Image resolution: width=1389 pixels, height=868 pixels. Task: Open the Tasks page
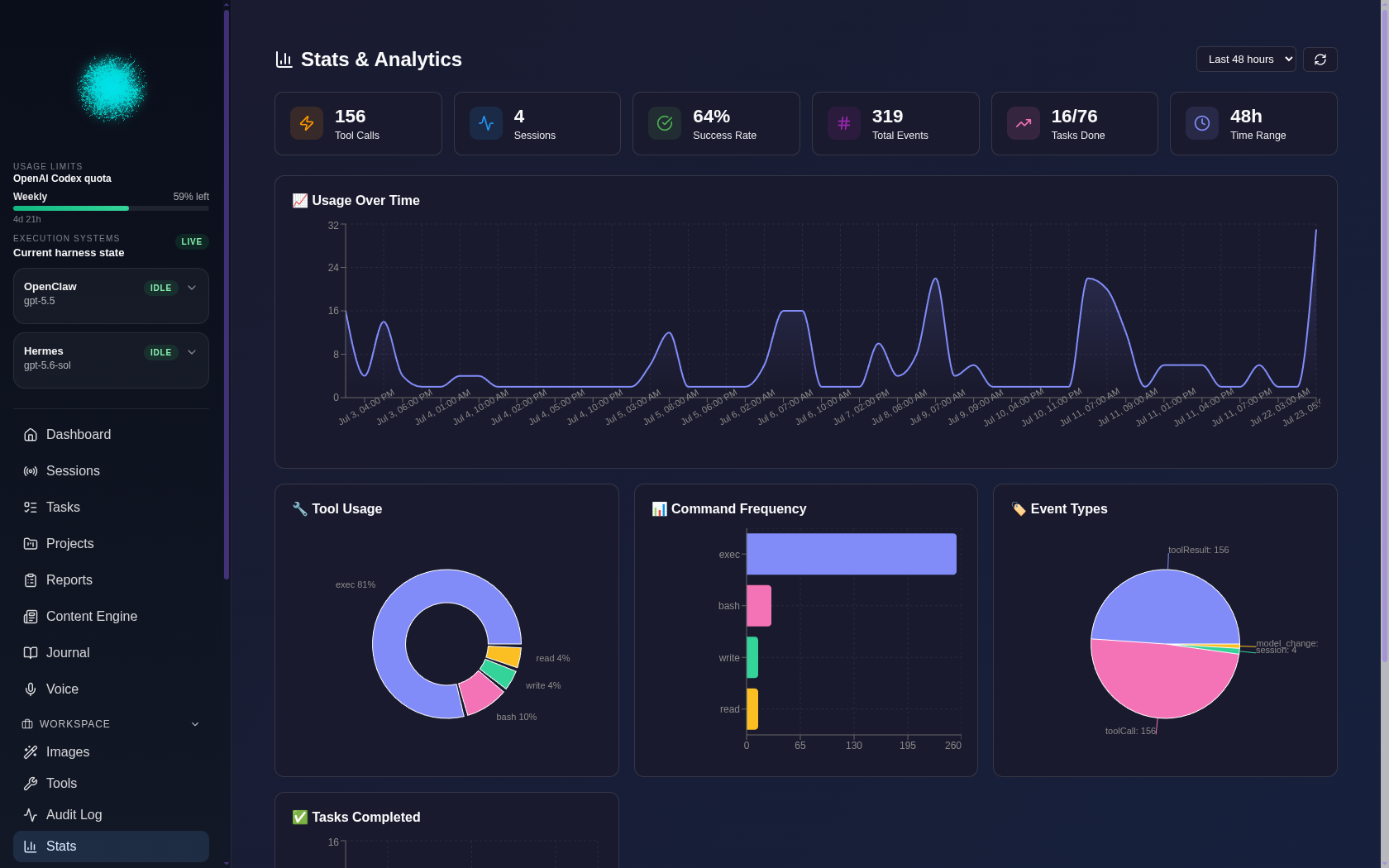tap(111, 508)
